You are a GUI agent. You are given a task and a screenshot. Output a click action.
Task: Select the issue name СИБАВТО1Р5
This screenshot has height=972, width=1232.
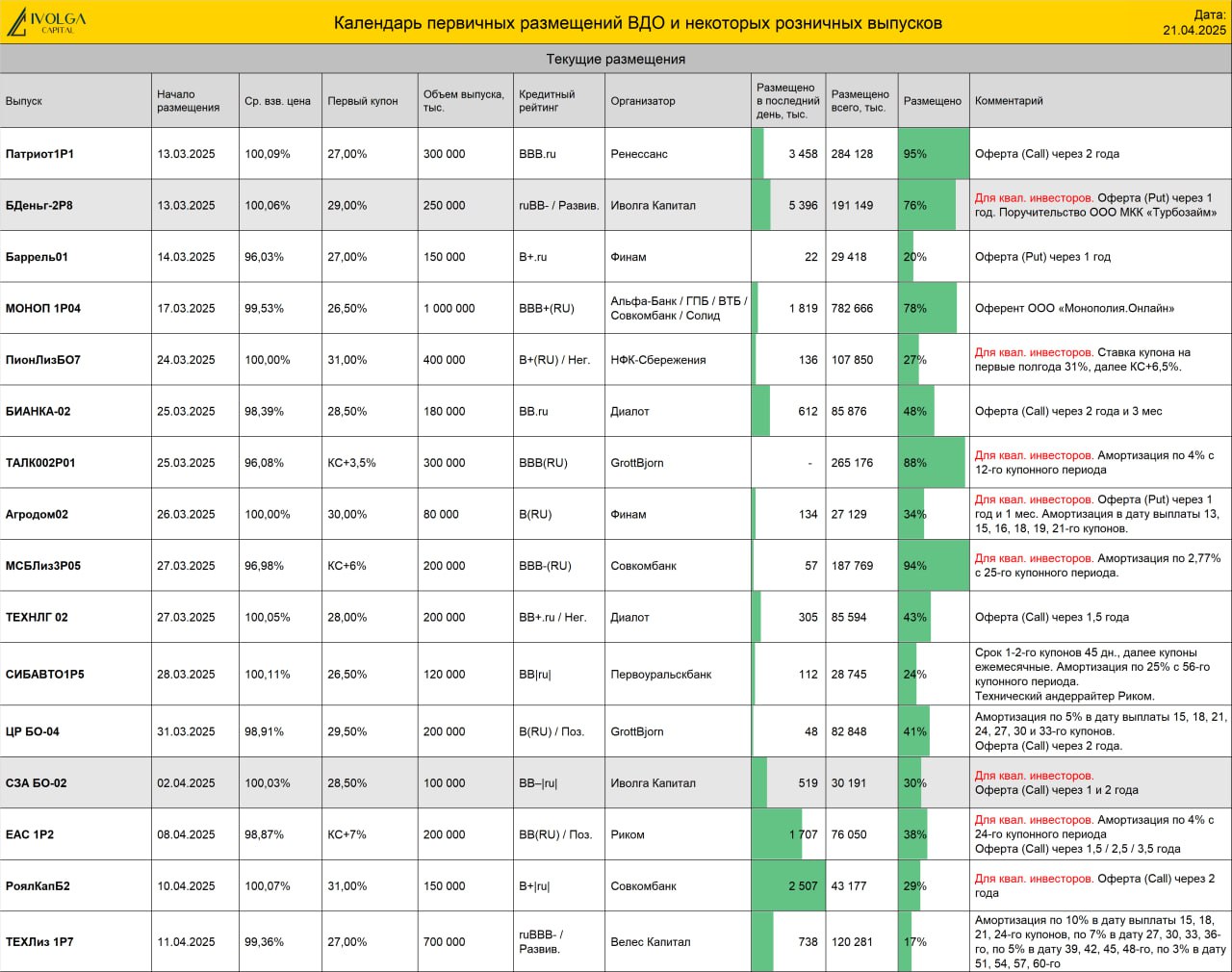coord(45,675)
